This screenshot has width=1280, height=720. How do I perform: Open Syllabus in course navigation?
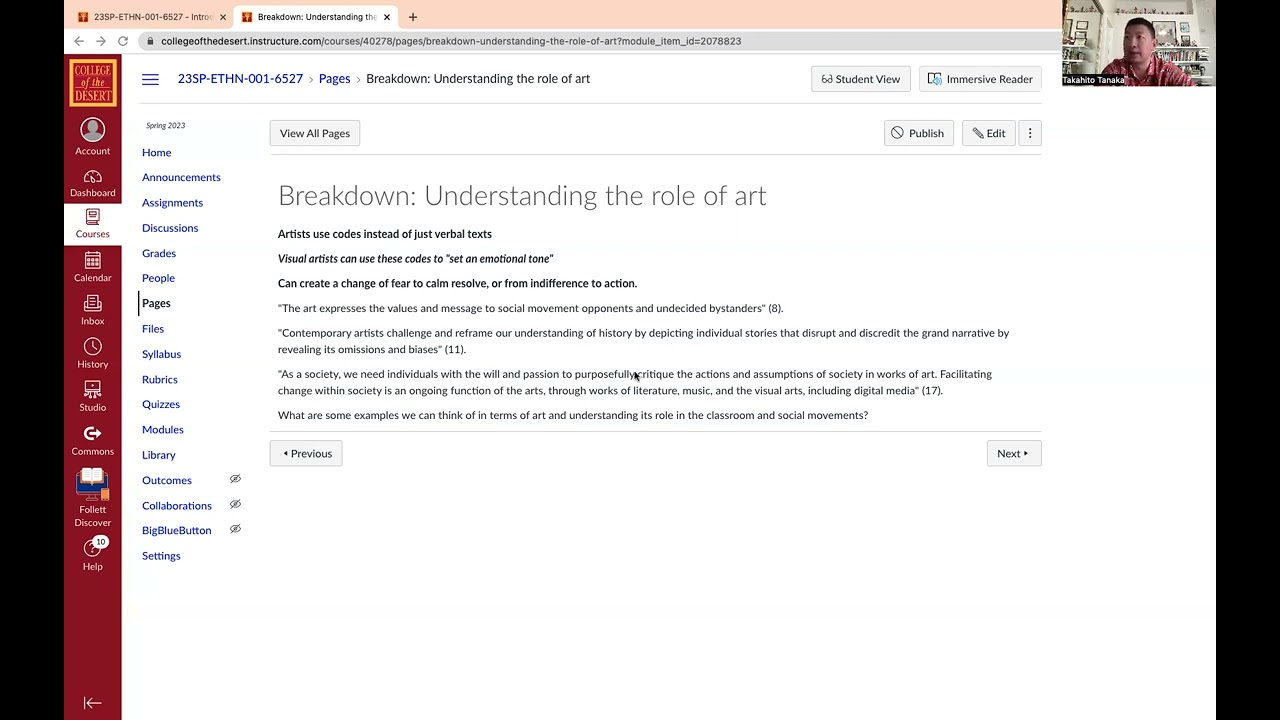point(161,354)
